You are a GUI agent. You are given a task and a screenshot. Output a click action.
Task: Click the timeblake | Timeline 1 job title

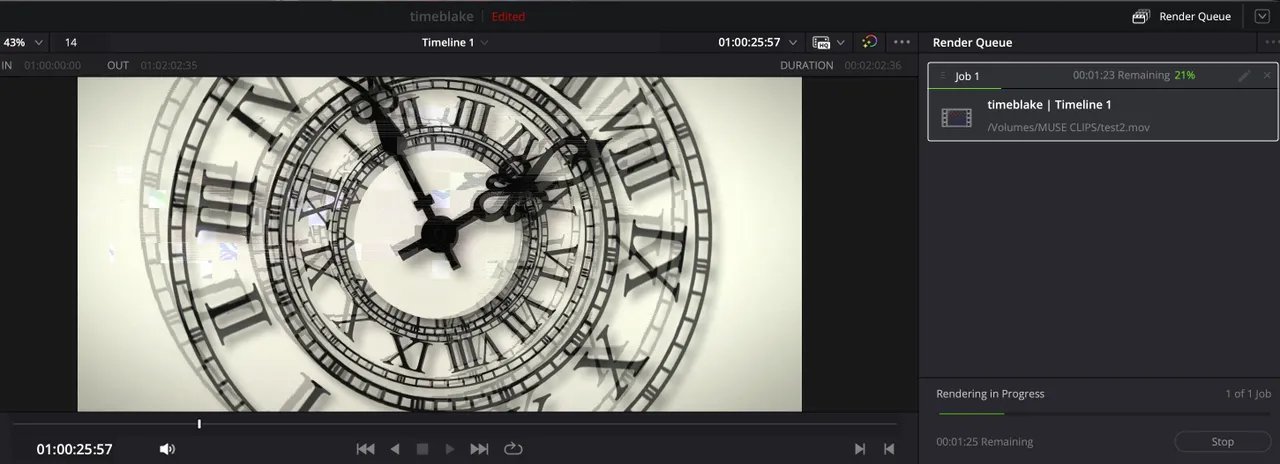point(1049,105)
